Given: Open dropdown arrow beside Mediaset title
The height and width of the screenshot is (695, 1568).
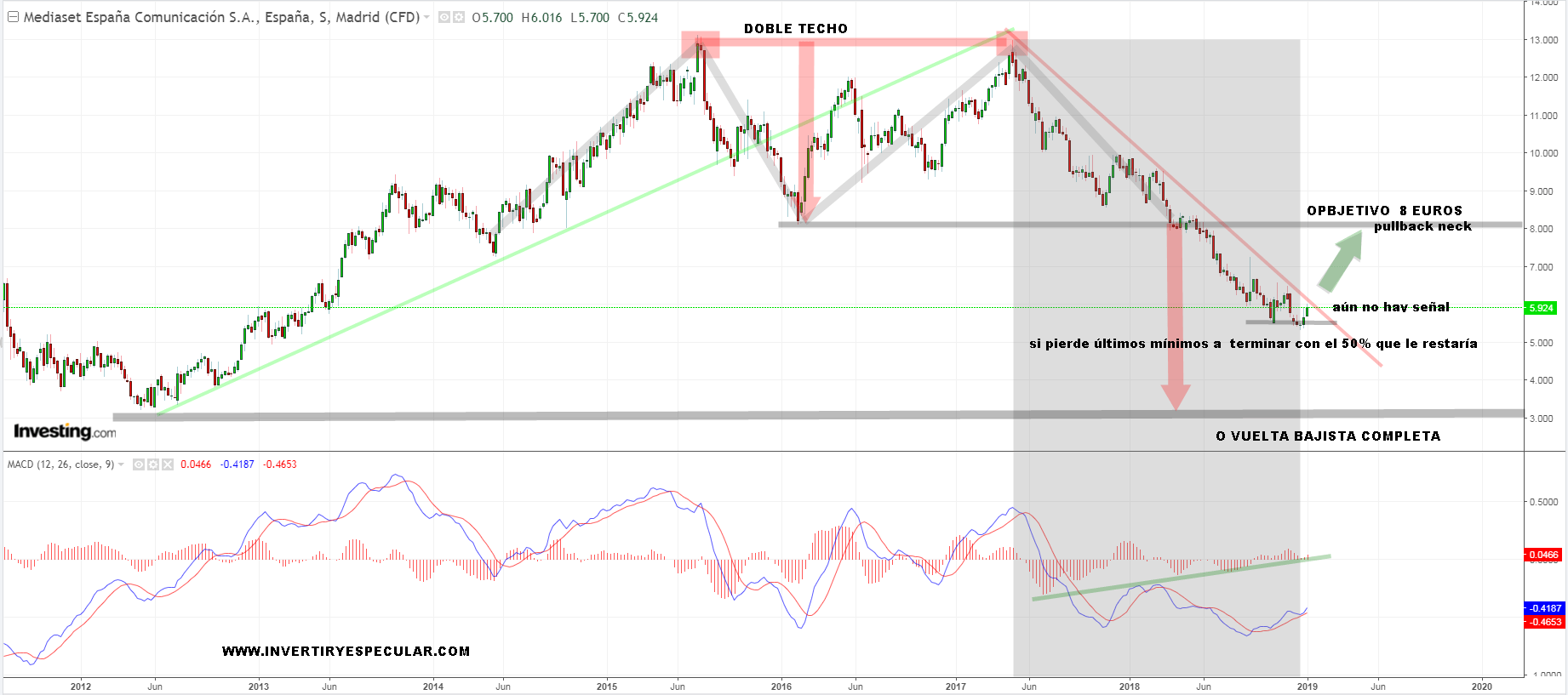Looking at the screenshot, I should [x=427, y=17].
